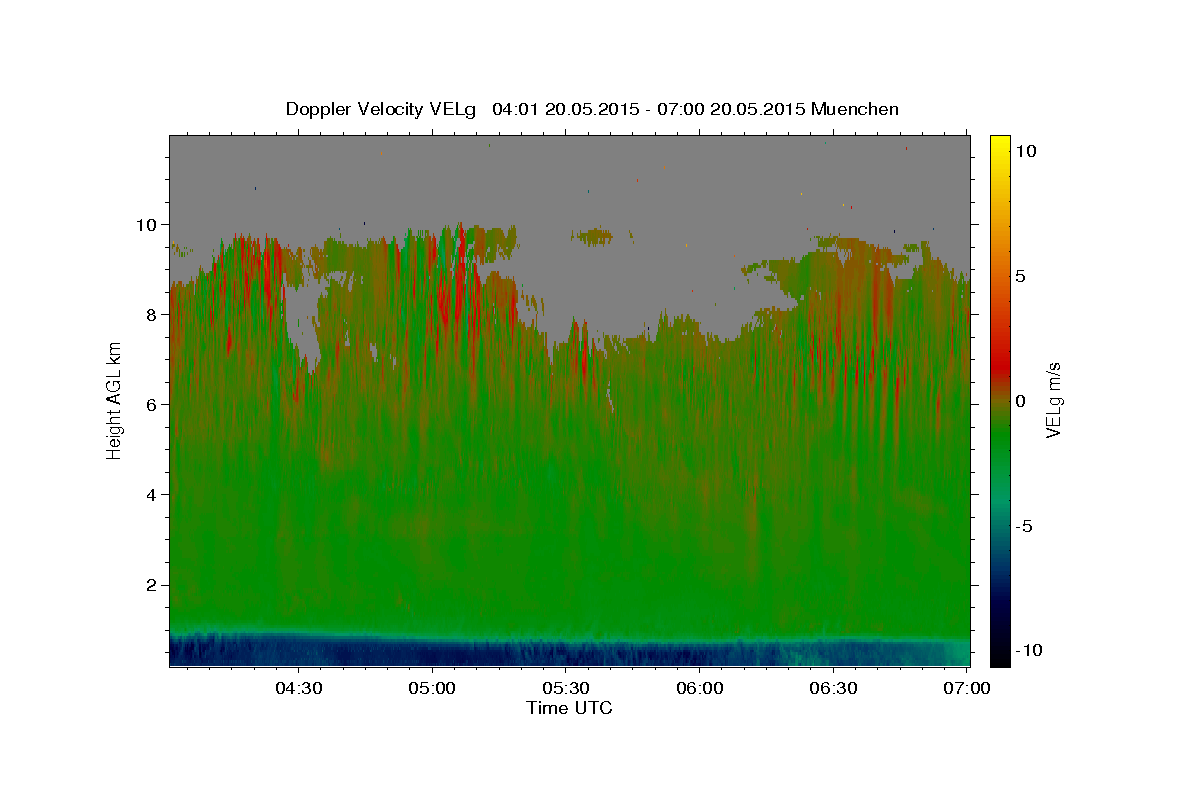Select the Muenchen location label in title
This screenshot has width=1200, height=800.
[x=855, y=109]
